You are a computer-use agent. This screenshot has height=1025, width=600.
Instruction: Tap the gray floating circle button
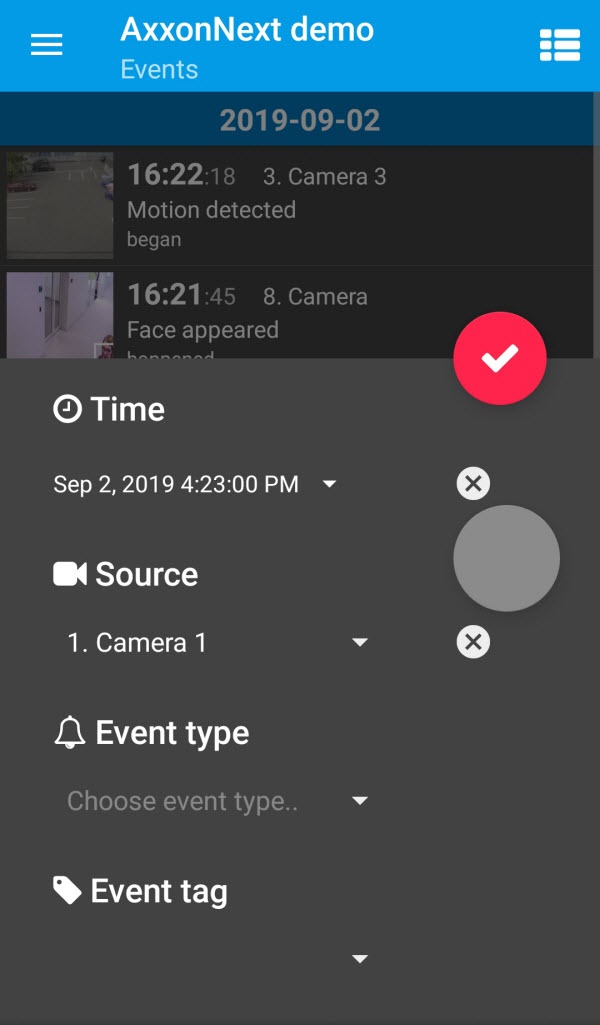point(506,558)
